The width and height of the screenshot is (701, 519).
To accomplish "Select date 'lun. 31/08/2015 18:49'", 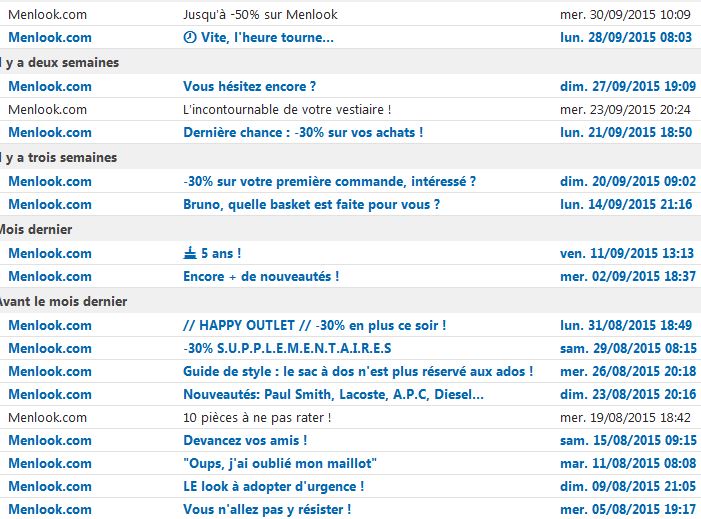I will tap(626, 325).
